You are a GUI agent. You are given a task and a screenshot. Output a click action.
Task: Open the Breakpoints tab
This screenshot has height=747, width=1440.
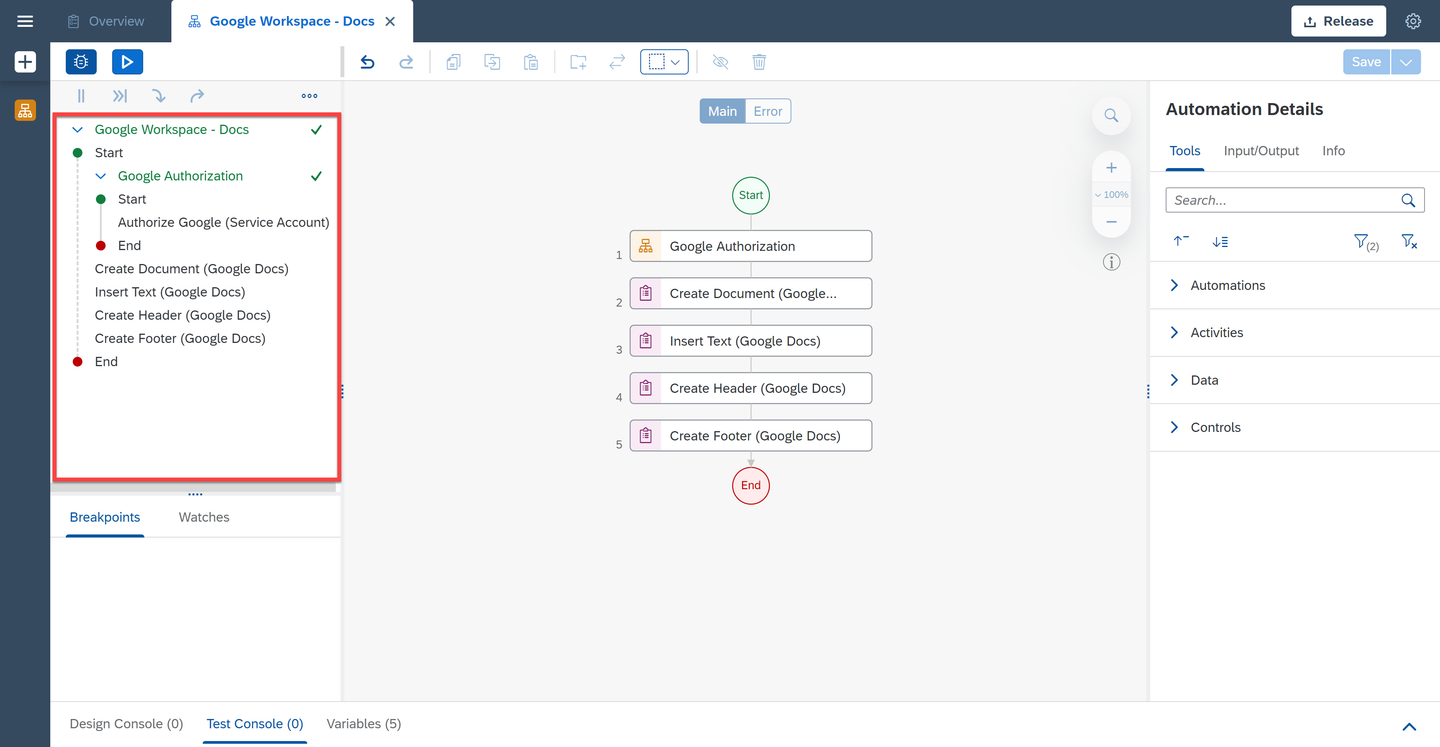[x=105, y=517]
